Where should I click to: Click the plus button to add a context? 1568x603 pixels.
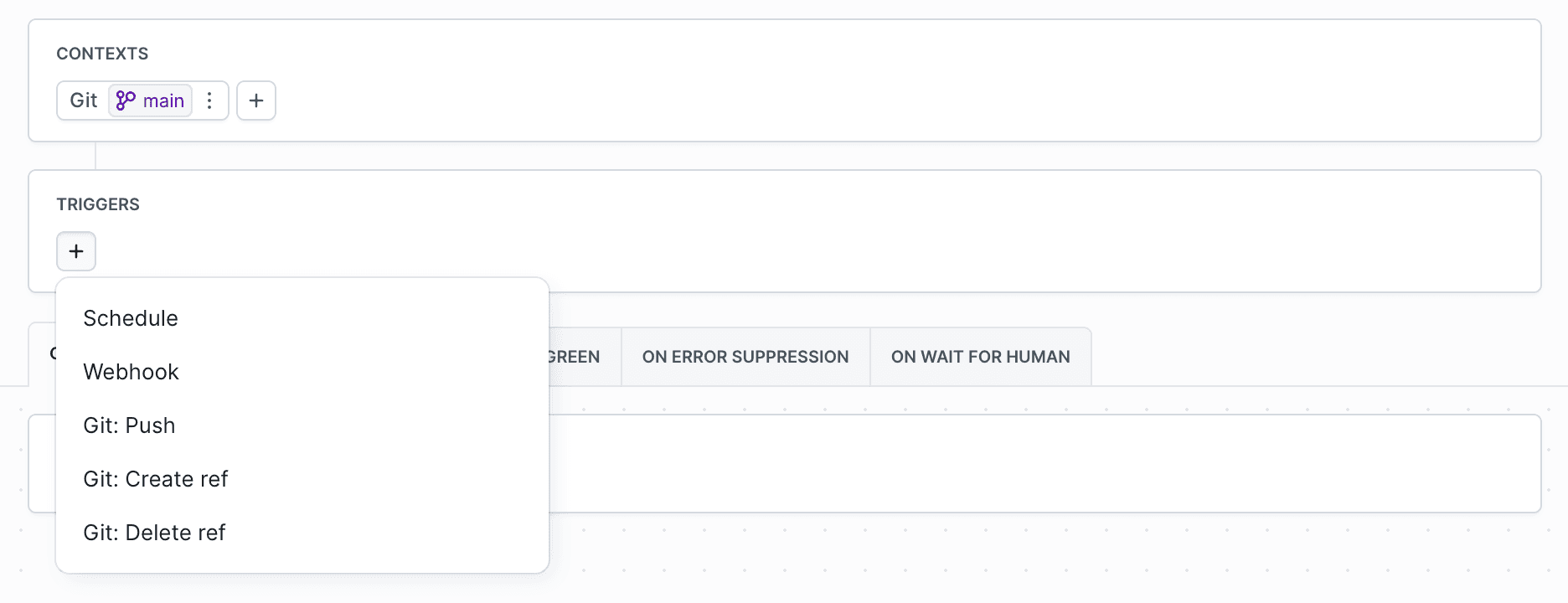pyautogui.click(x=256, y=100)
